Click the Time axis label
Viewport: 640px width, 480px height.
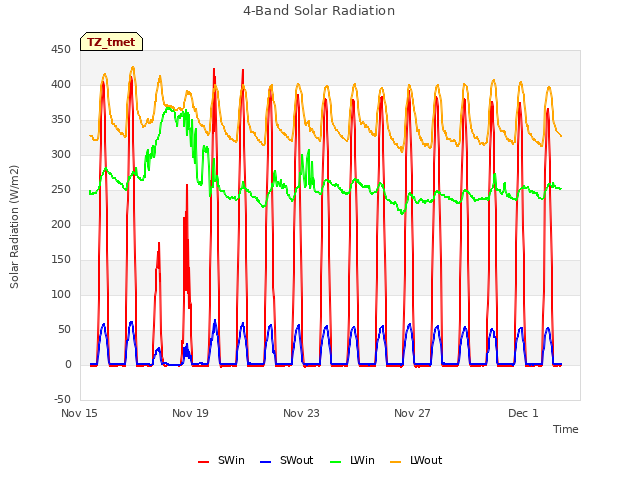[566, 429]
